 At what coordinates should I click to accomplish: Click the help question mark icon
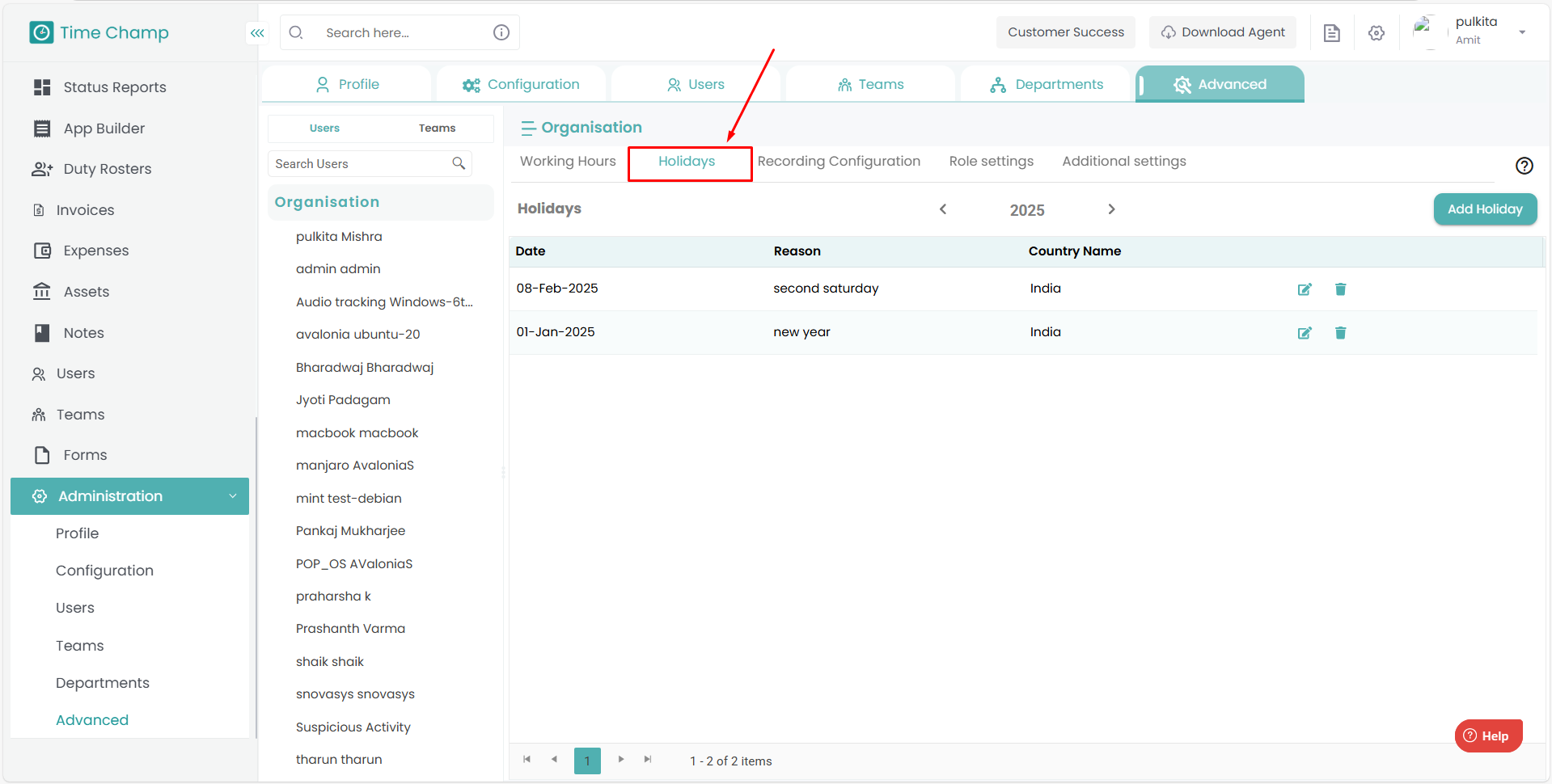tap(1524, 166)
